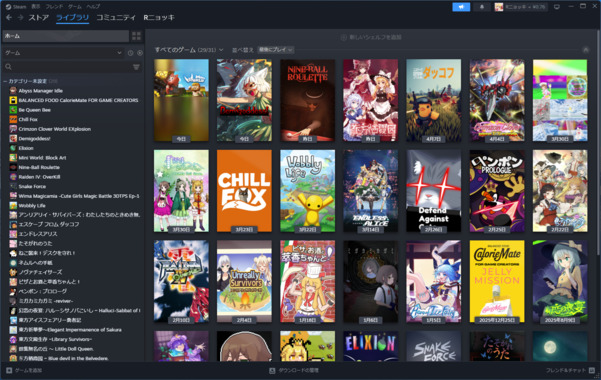Open the notifications bell

482,7
